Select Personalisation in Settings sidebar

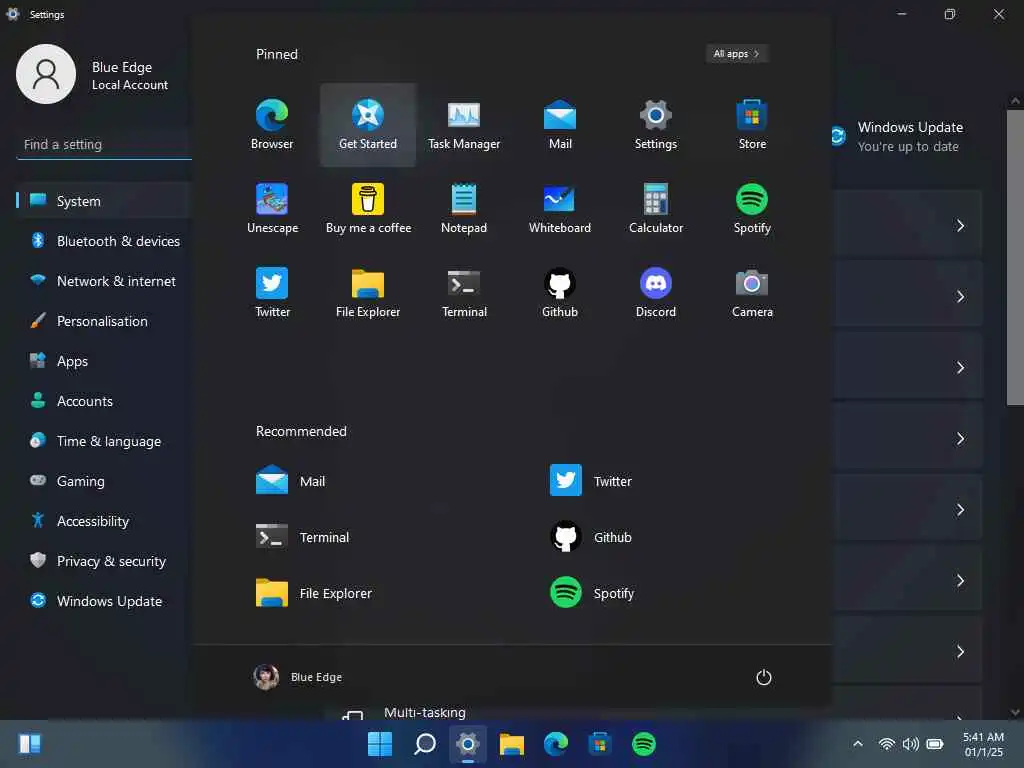tap(103, 321)
